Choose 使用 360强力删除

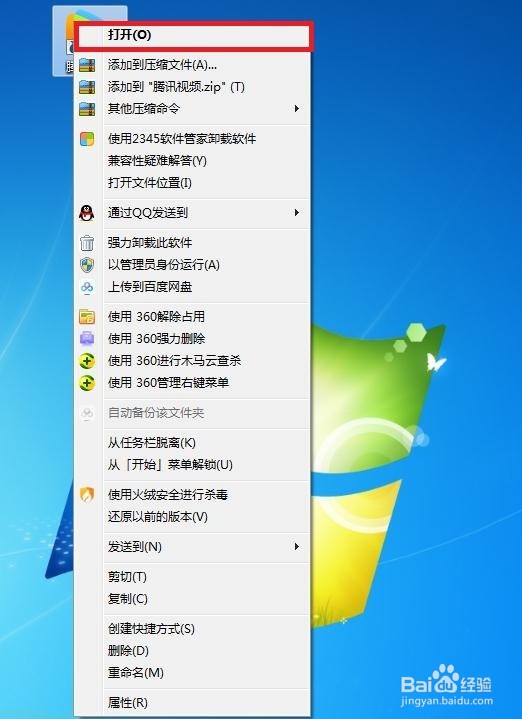(194, 339)
